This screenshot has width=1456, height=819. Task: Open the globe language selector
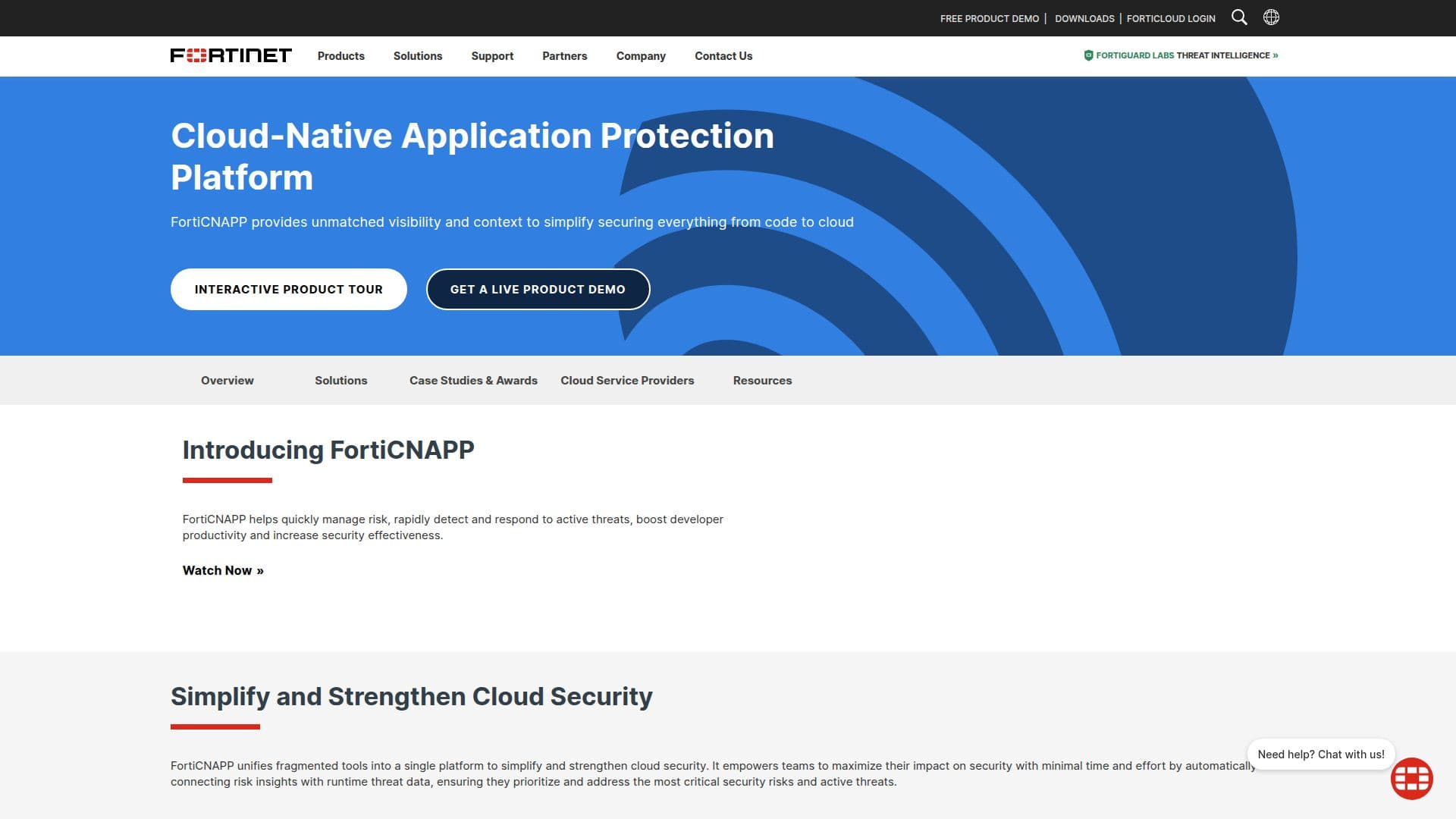click(1271, 17)
